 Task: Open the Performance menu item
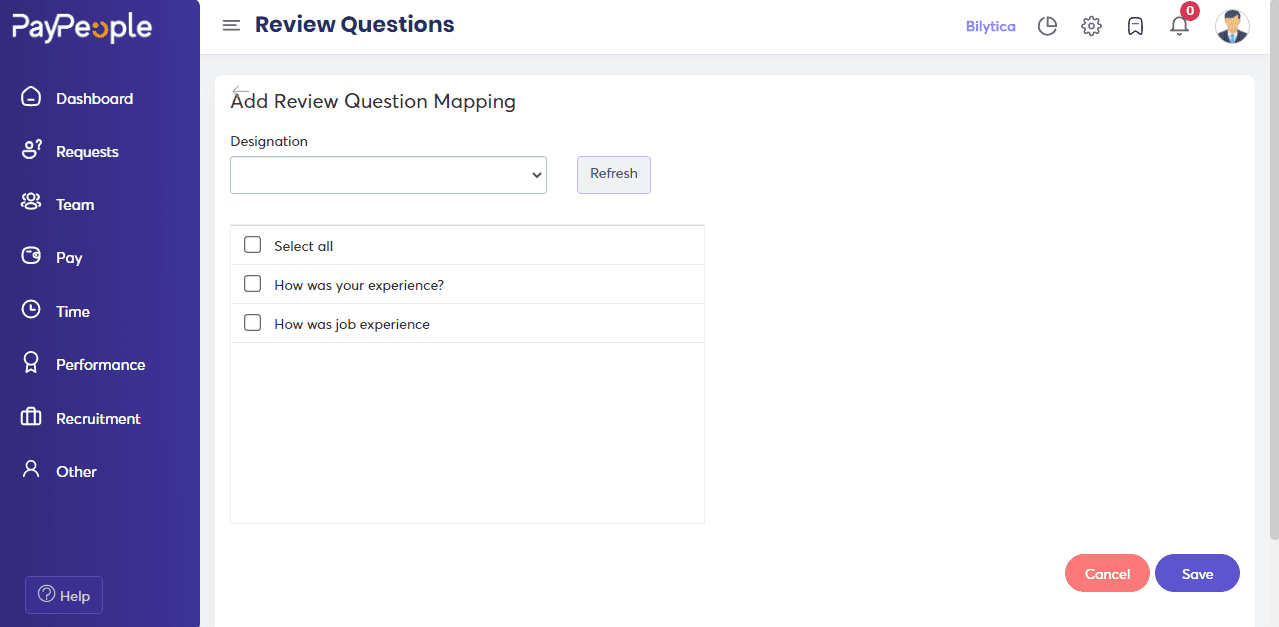click(100, 364)
